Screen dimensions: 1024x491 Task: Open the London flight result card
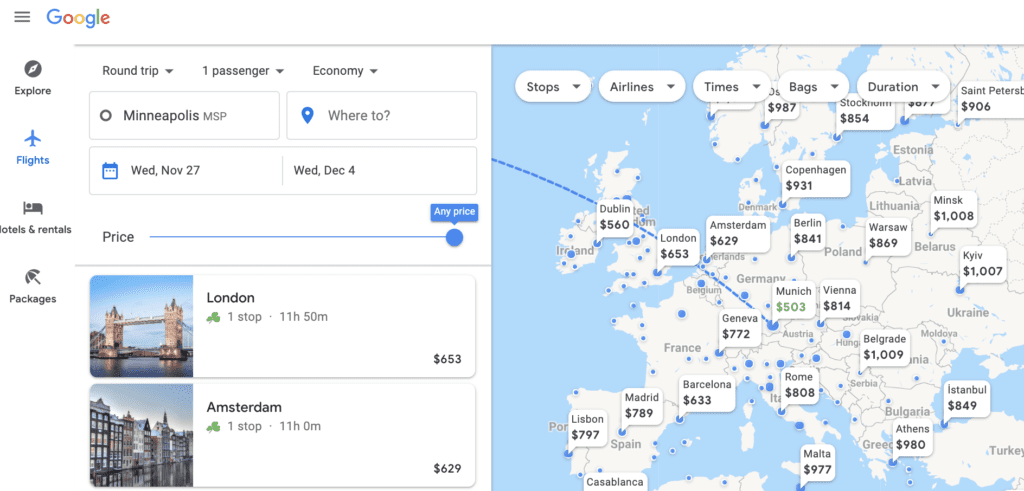[282, 326]
